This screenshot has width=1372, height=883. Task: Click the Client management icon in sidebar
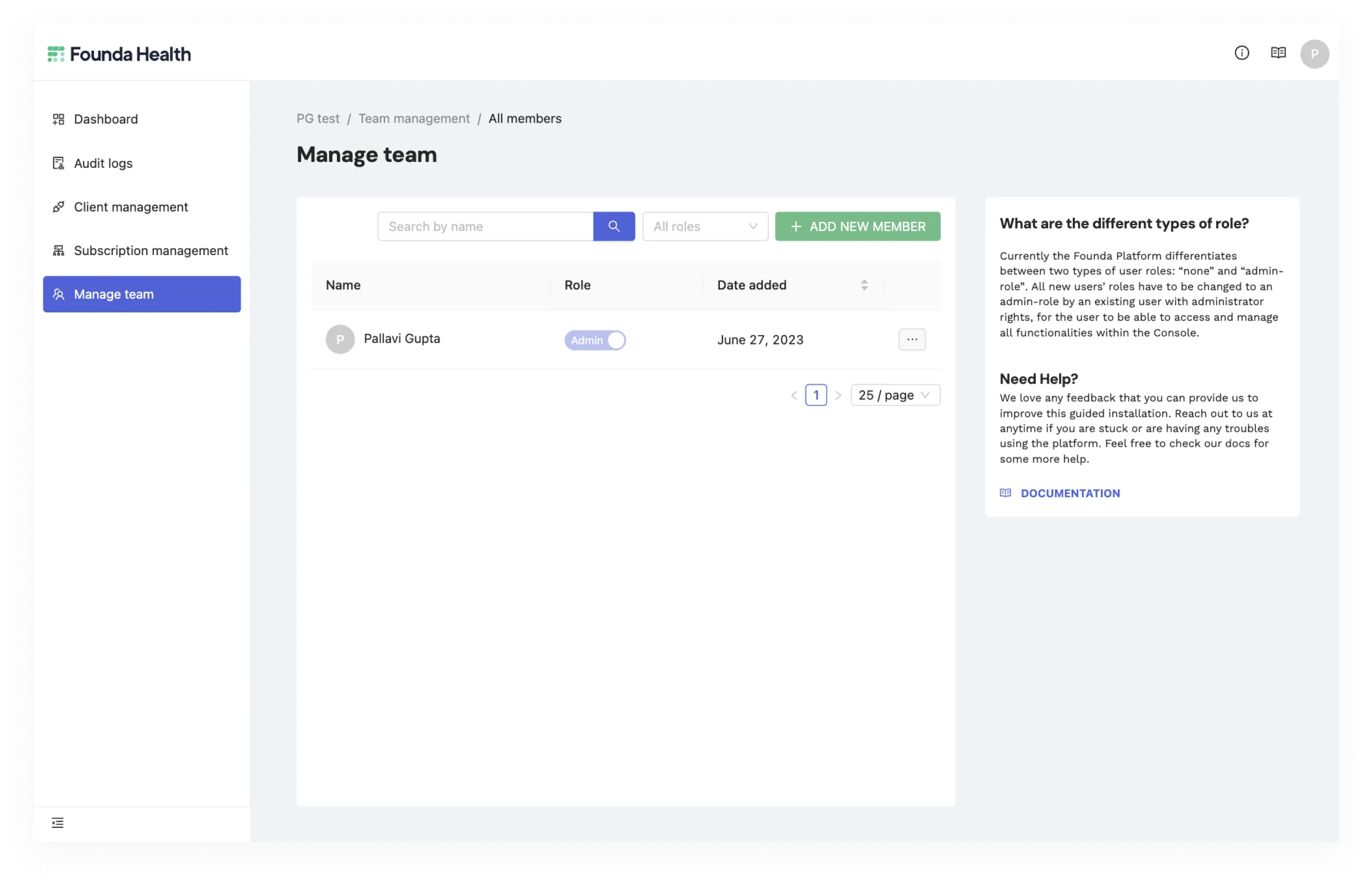coord(58,207)
